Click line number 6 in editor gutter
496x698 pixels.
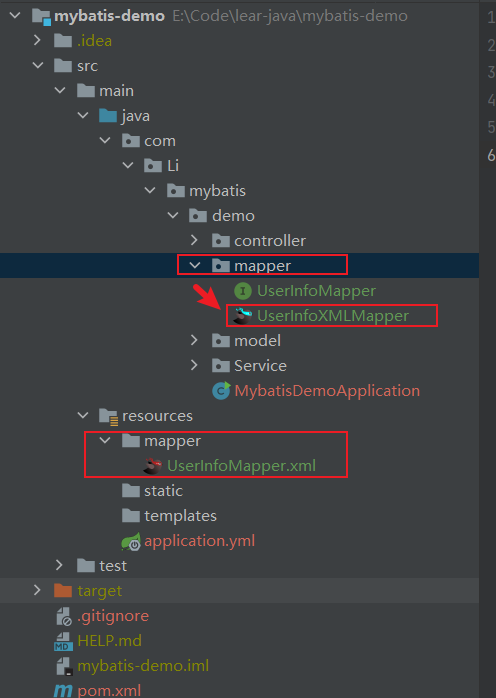point(491,155)
